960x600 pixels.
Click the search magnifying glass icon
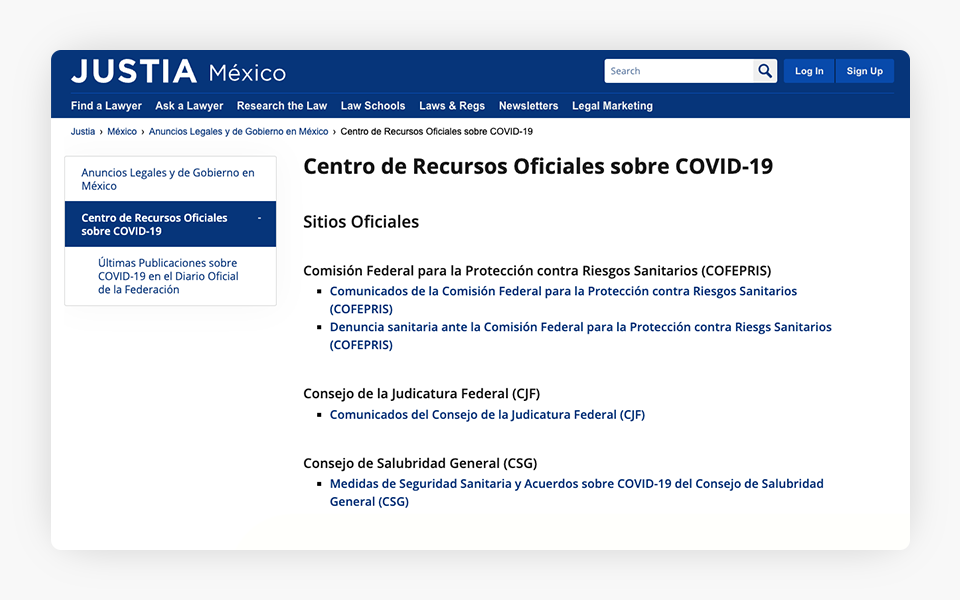765,71
